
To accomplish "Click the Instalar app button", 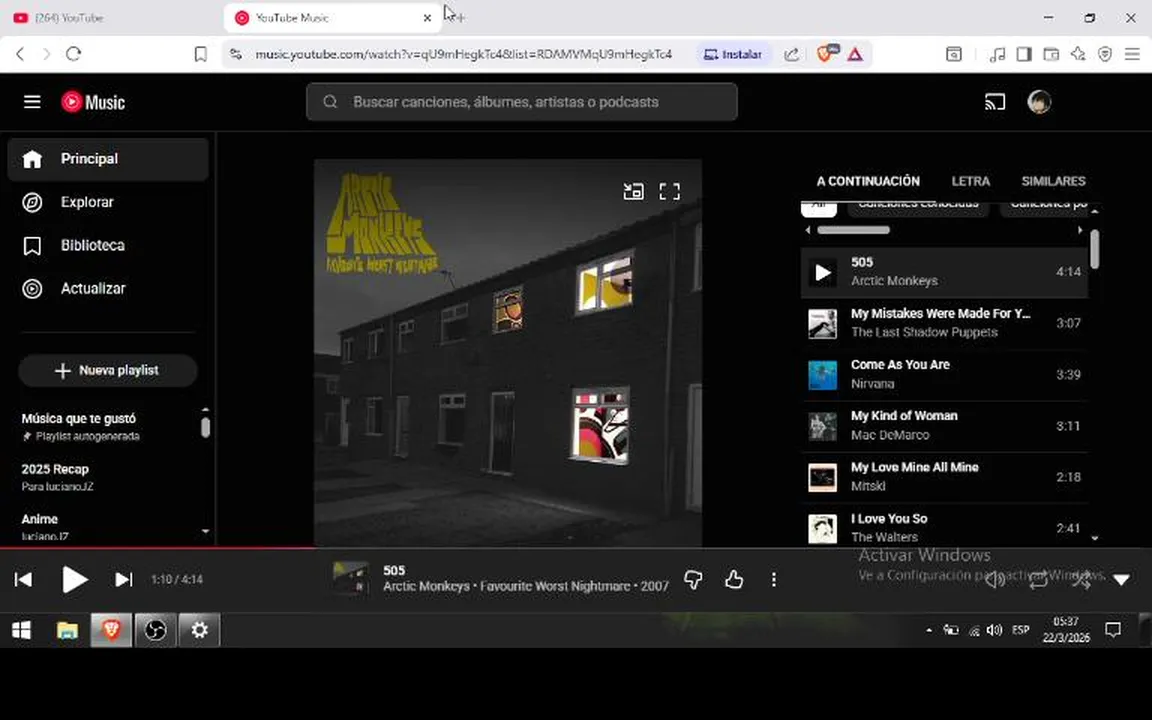I will pos(732,54).
